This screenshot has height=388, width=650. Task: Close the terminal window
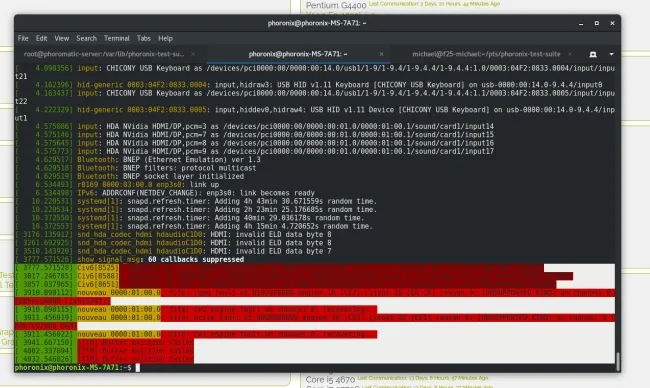tap(612, 23)
